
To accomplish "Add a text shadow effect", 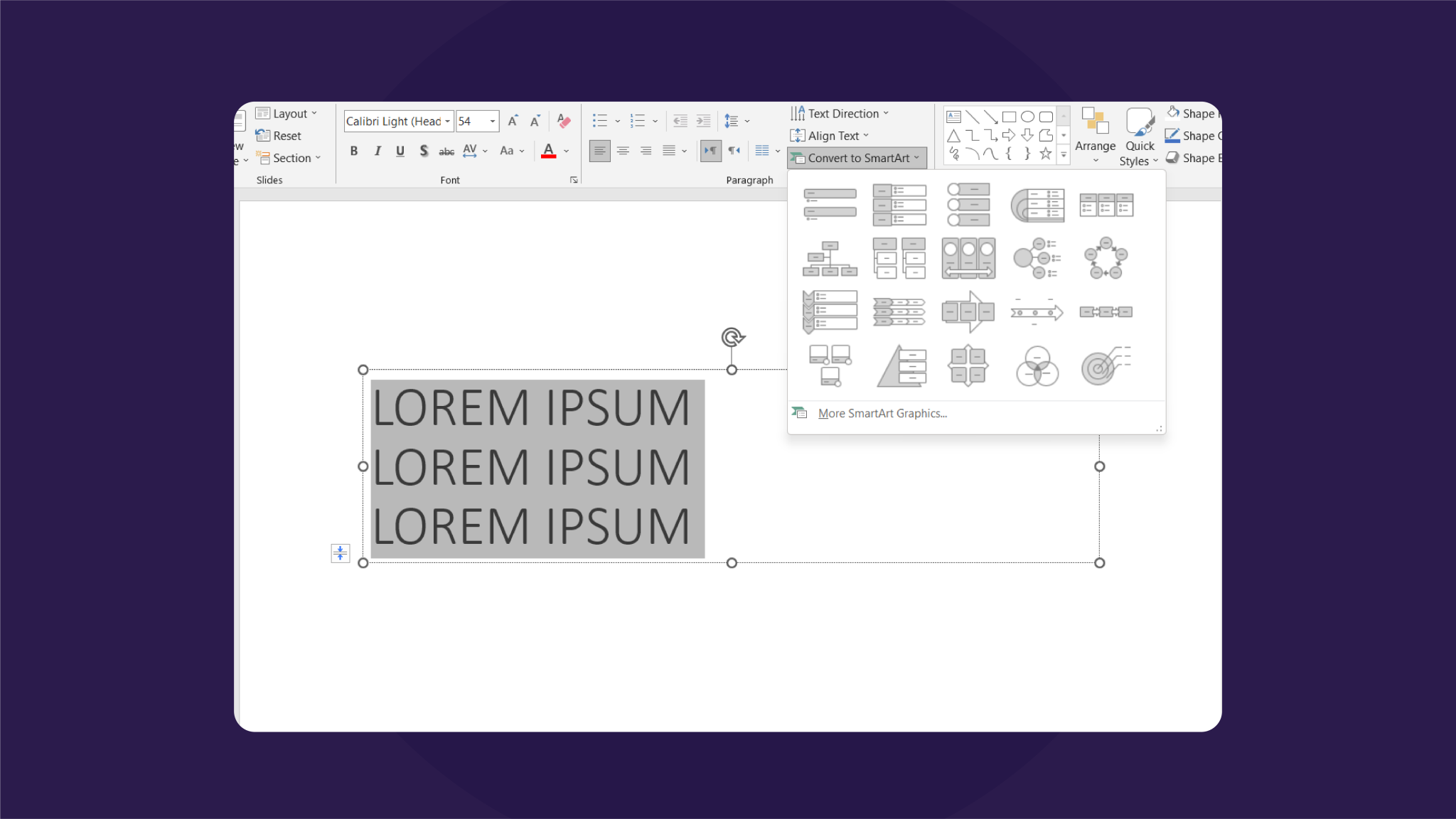I will [424, 151].
